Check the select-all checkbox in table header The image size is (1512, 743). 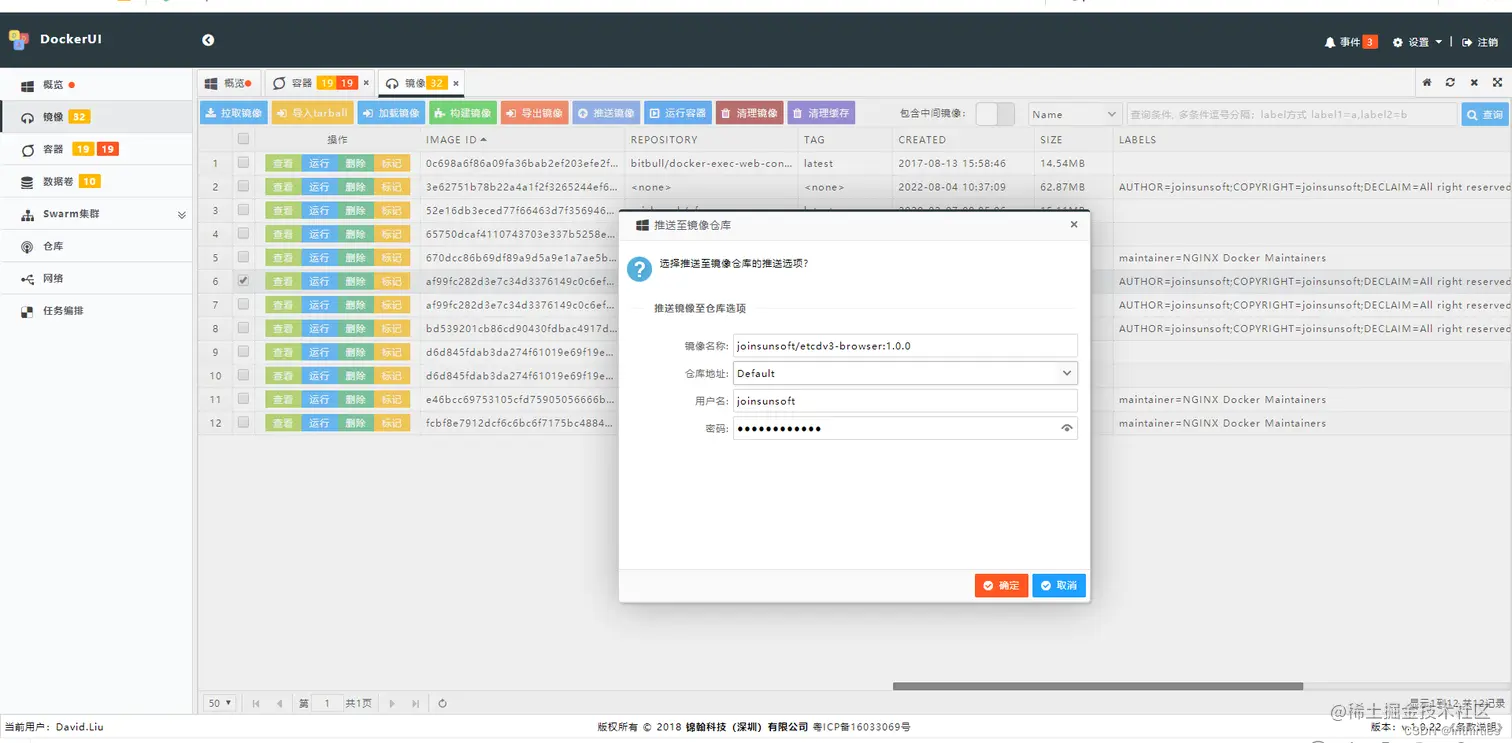coord(243,139)
